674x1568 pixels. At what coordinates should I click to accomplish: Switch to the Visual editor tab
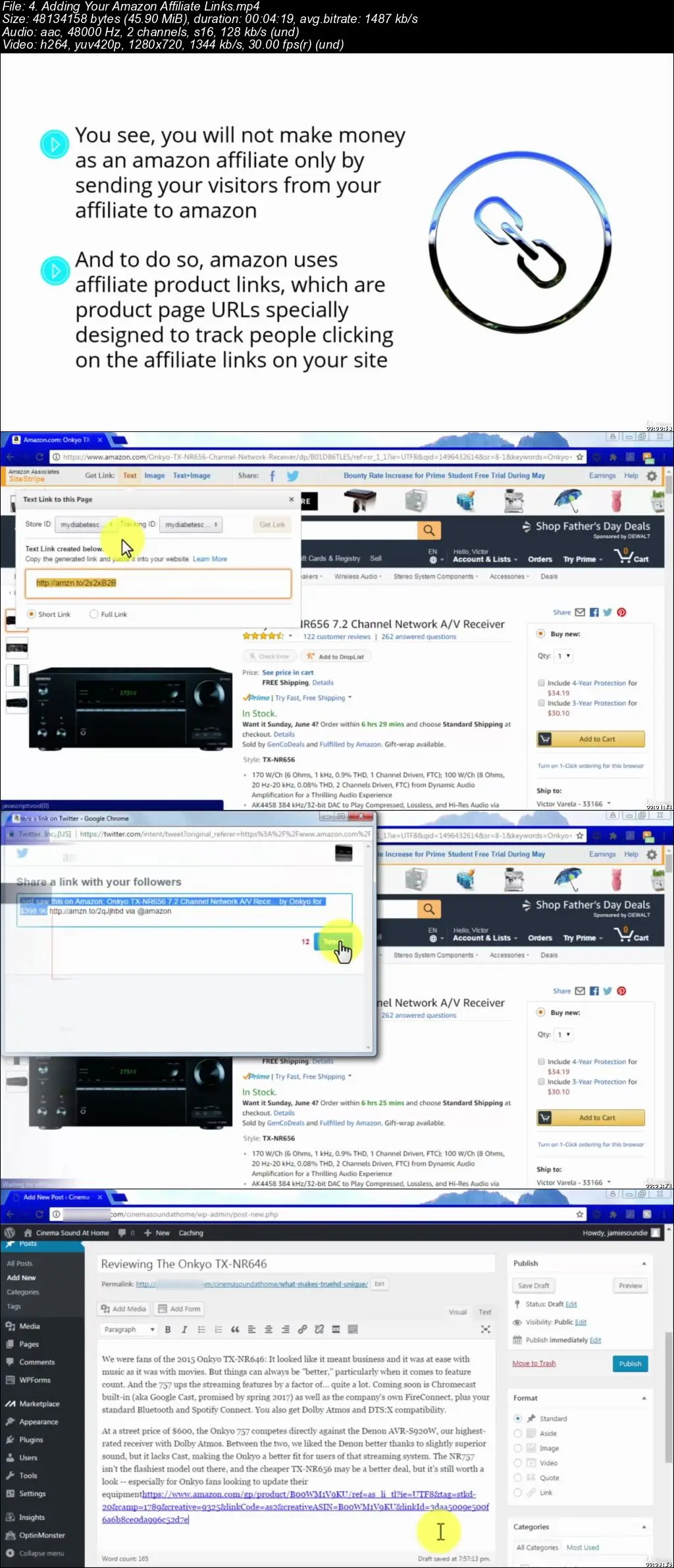click(458, 1312)
